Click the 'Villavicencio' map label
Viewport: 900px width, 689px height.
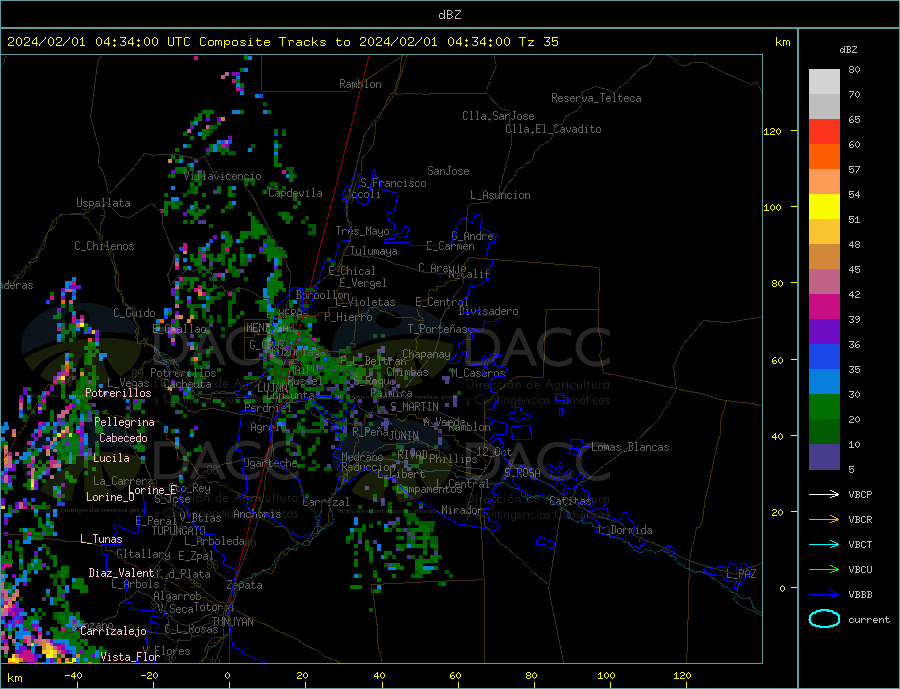[x=223, y=176]
